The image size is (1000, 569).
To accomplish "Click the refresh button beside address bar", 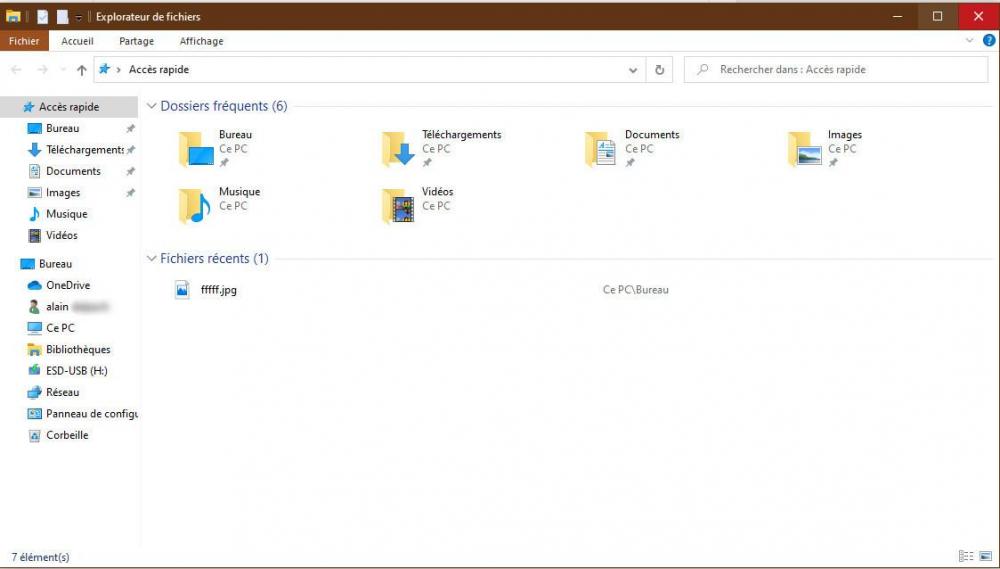I will pyautogui.click(x=660, y=70).
